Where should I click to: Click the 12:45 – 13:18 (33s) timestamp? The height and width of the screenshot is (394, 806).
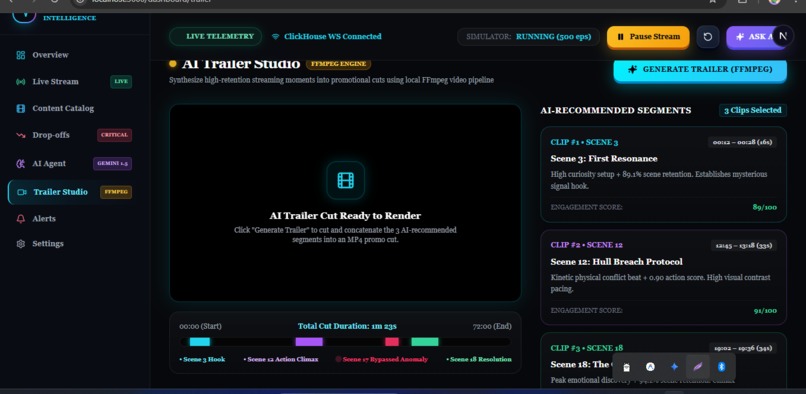744,245
